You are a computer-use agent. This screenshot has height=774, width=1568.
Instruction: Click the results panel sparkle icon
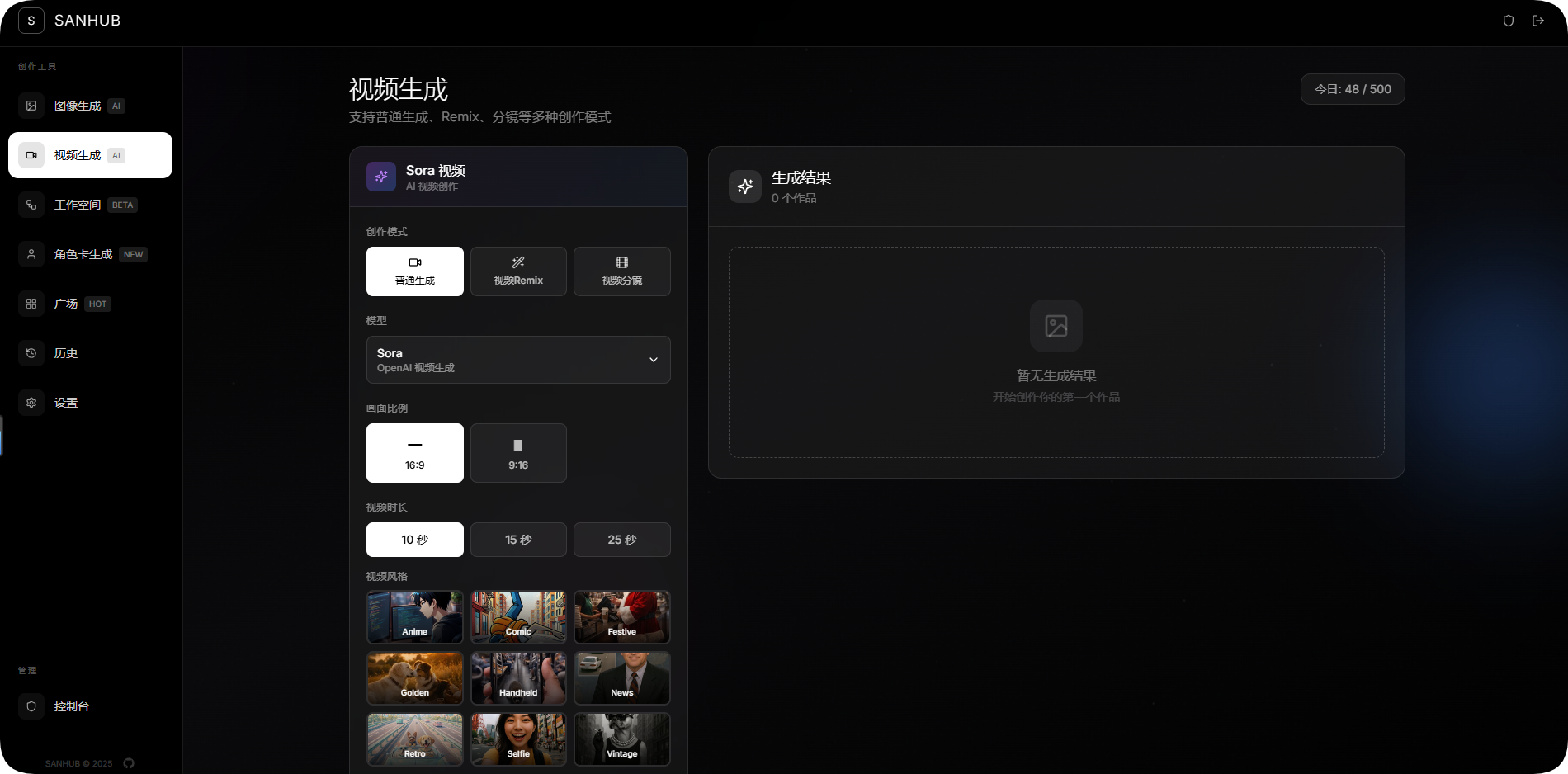(745, 186)
